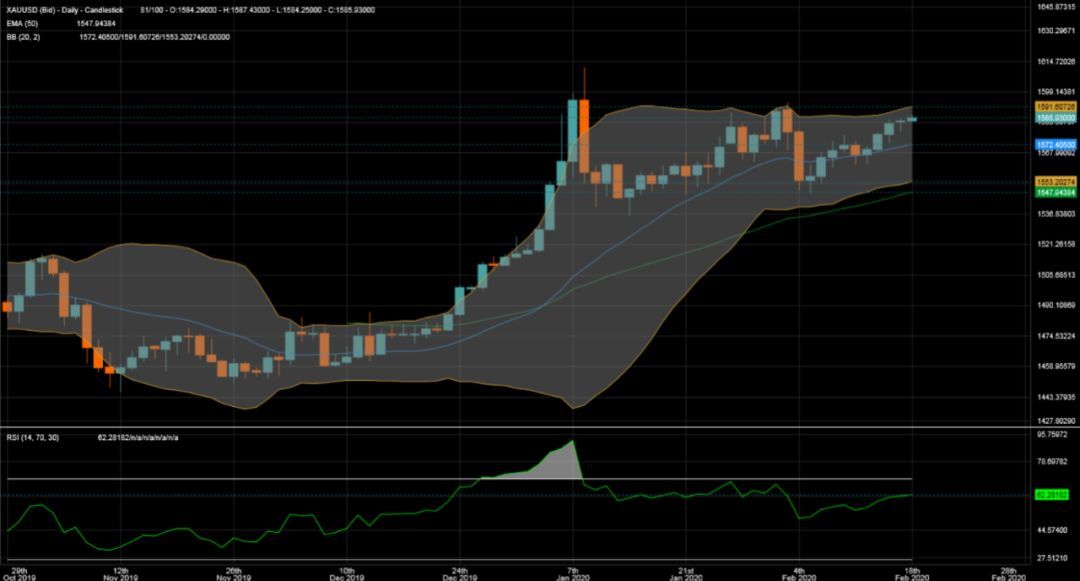The height and width of the screenshot is (581, 1080).
Task: Click the 1443.37935 price axis label
Action: pyautogui.click(x=1056, y=397)
